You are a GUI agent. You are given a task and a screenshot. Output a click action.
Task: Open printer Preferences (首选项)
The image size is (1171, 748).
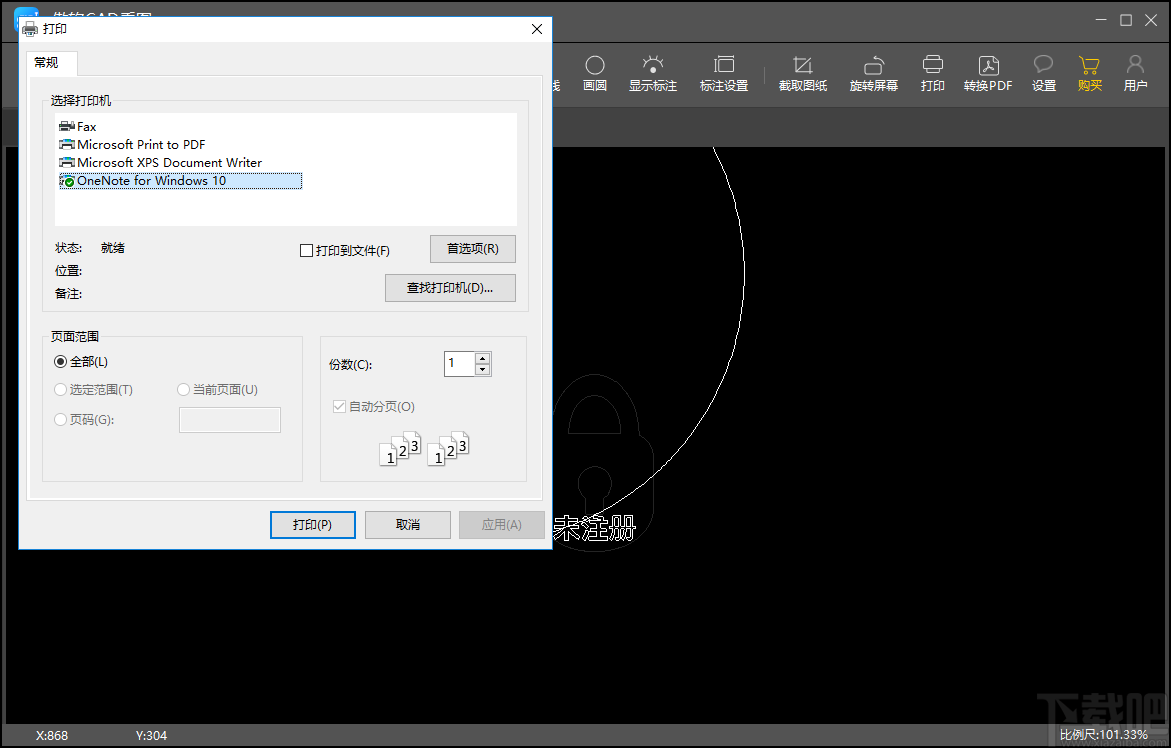point(473,249)
